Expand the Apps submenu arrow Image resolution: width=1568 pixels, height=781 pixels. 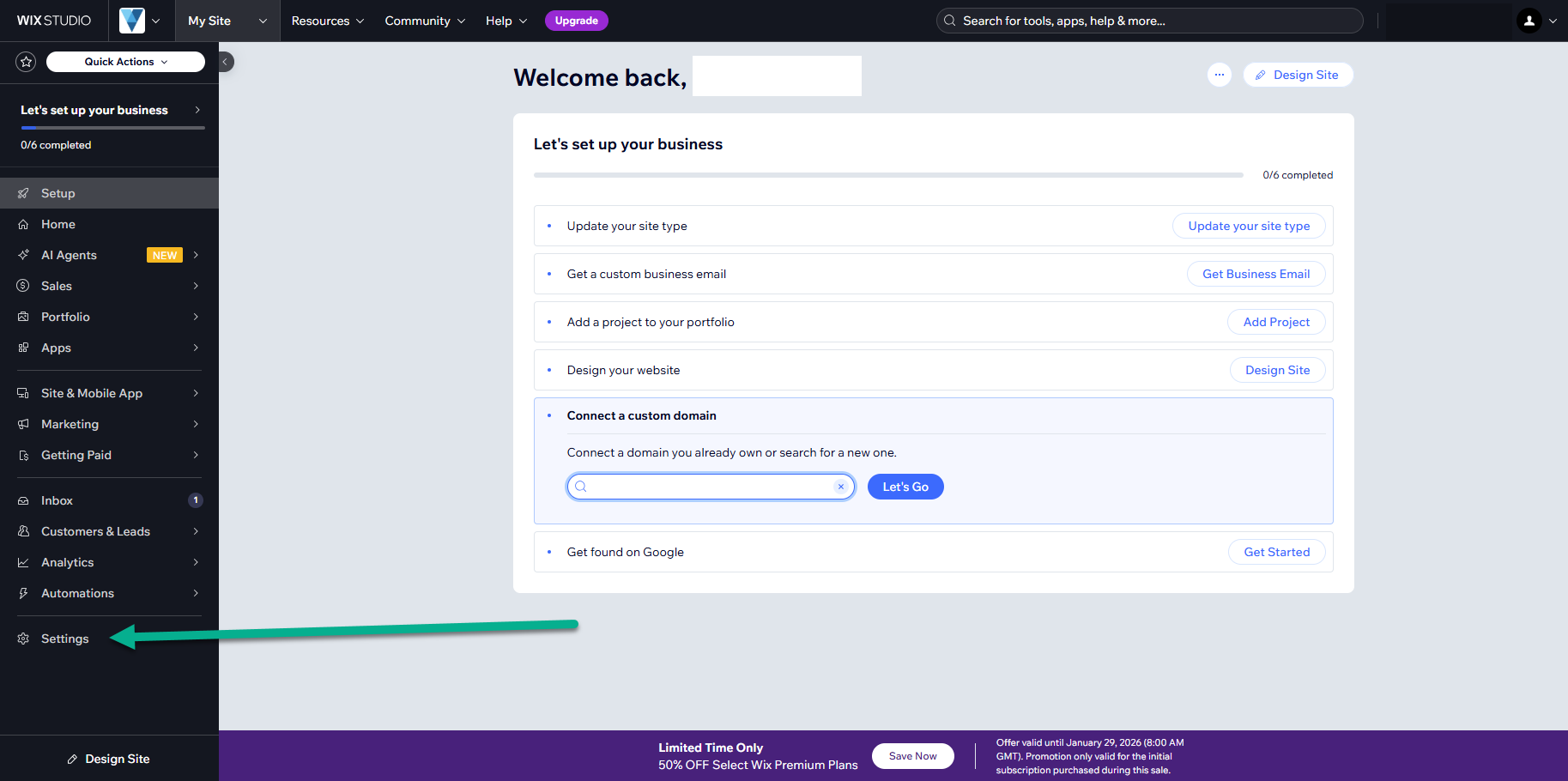196,348
